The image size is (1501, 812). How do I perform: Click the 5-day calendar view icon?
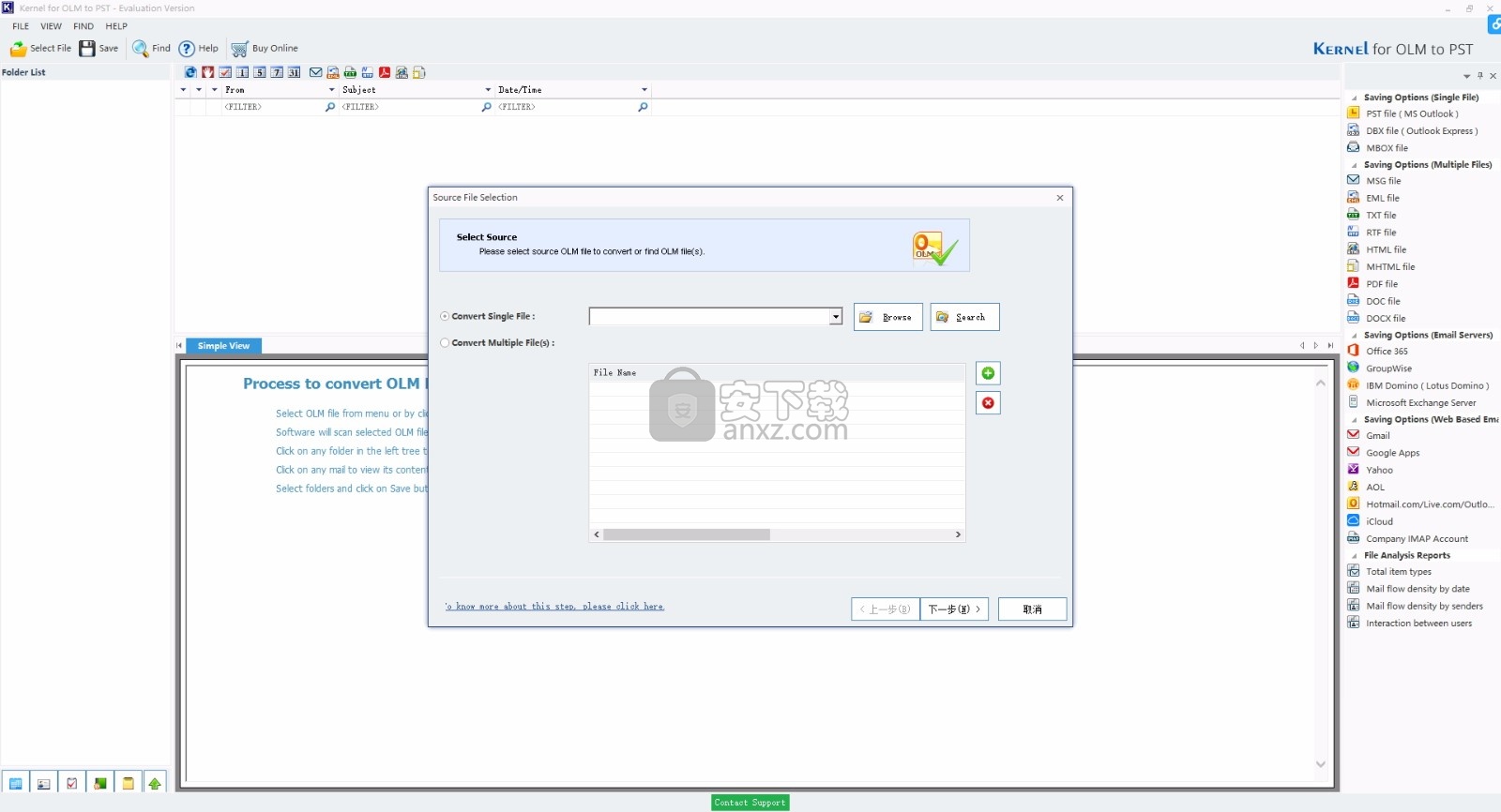coord(260,72)
